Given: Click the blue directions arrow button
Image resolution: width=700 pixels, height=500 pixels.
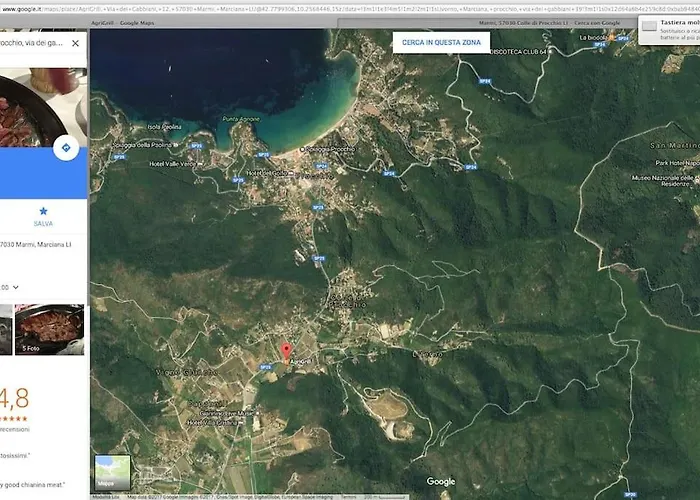Looking at the screenshot, I should (x=66, y=148).
